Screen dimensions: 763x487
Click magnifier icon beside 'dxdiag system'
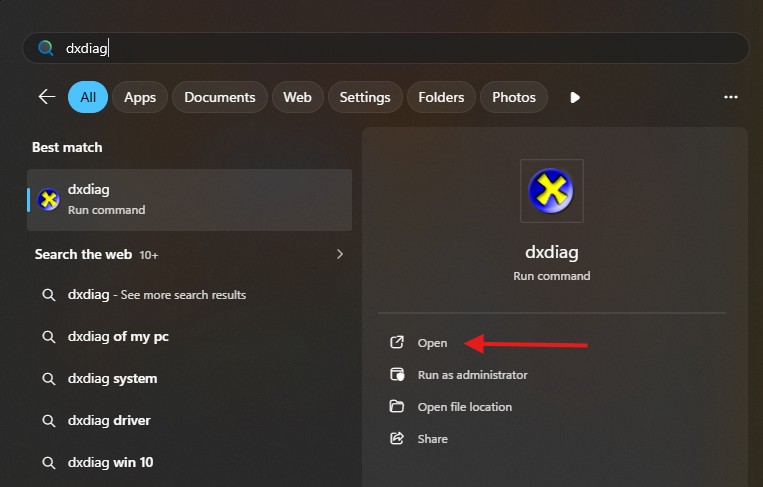(x=49, y=379)
